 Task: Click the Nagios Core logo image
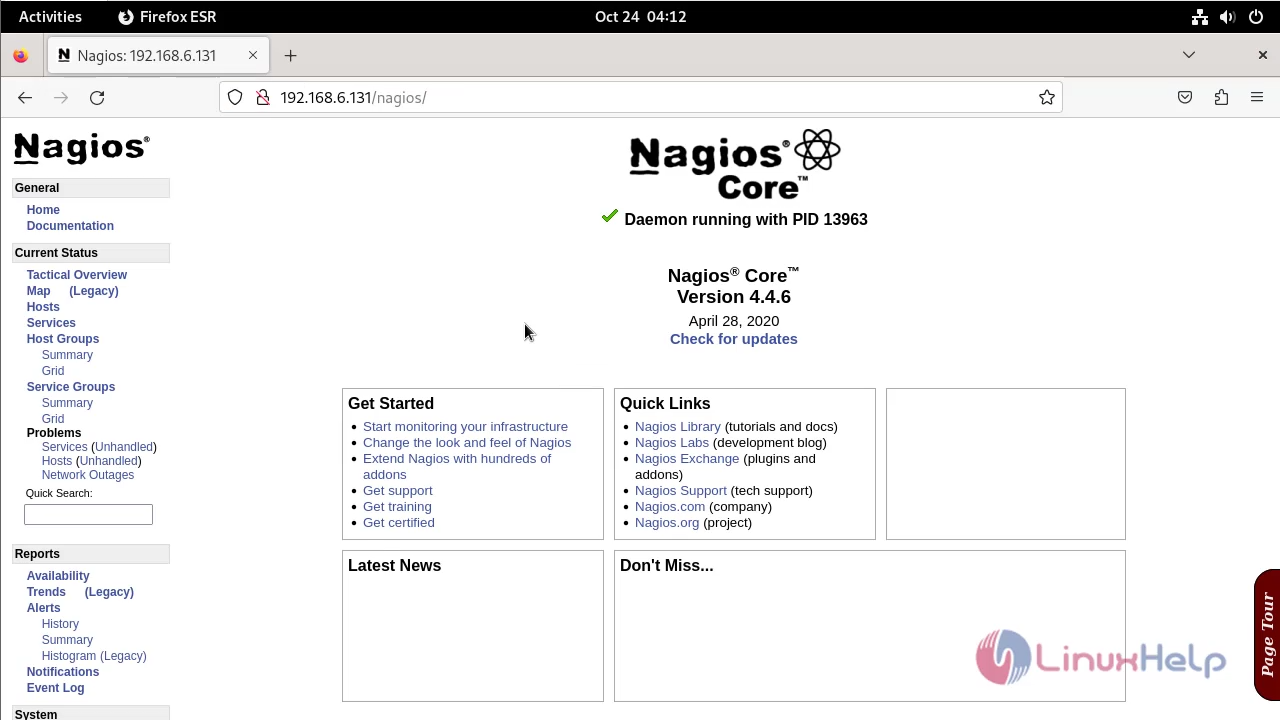[x=734, y=163]
